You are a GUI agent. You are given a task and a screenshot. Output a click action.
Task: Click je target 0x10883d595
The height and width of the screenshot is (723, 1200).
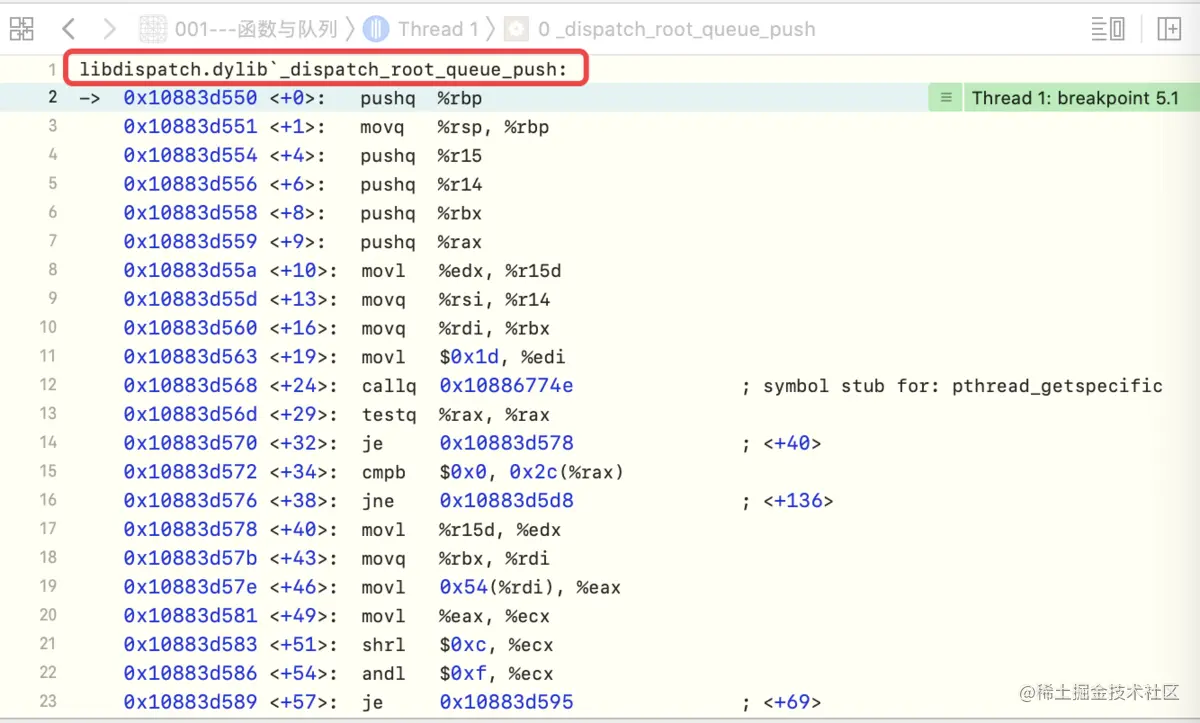(x=506, y=702)
